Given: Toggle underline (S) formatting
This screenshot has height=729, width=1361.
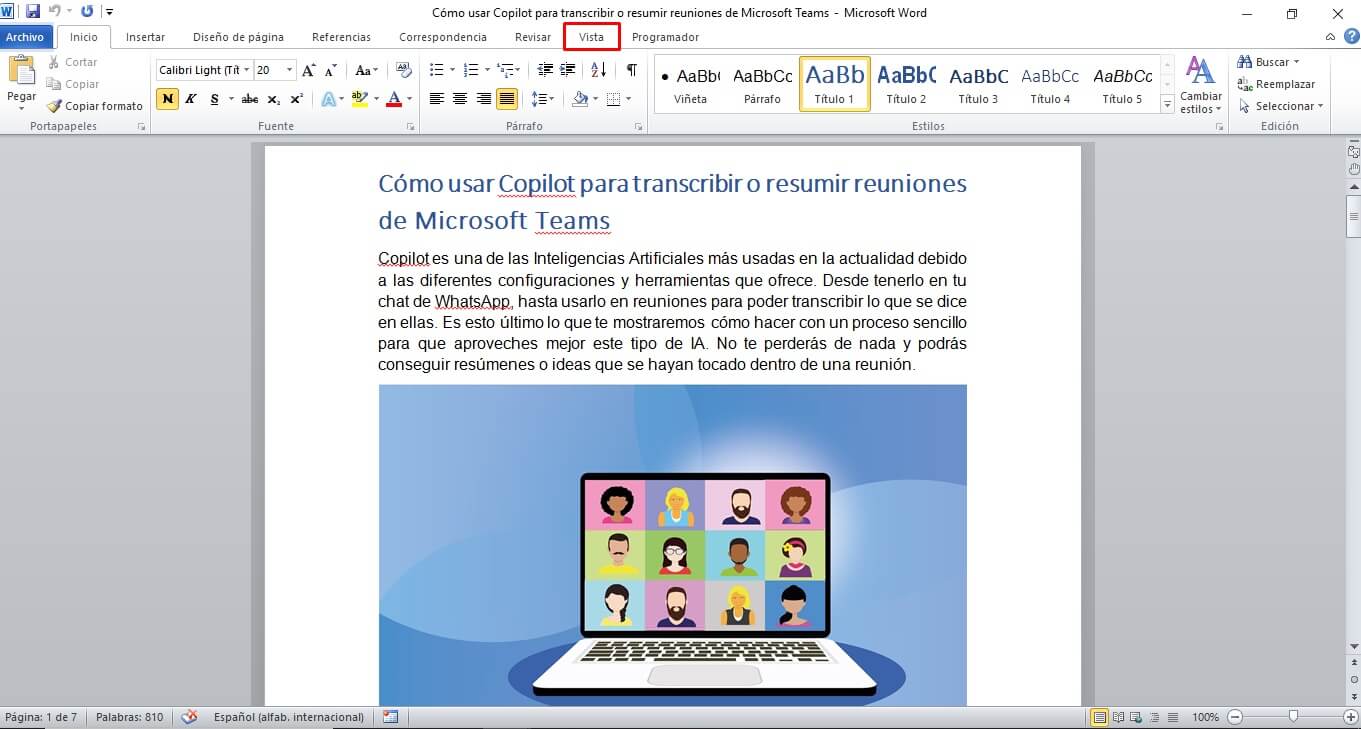Looking at the screenshot, I should click(214, 99).
